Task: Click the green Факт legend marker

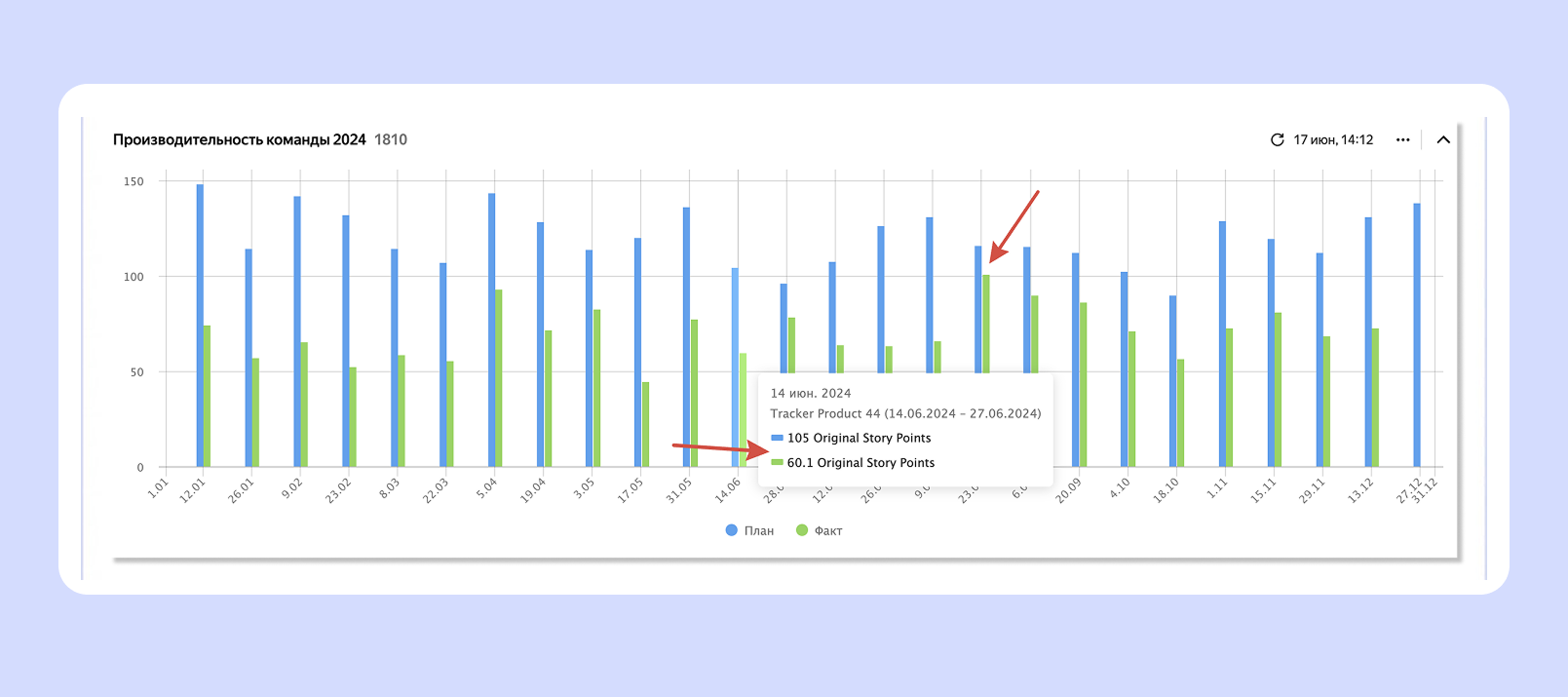Action: point(802,530)
